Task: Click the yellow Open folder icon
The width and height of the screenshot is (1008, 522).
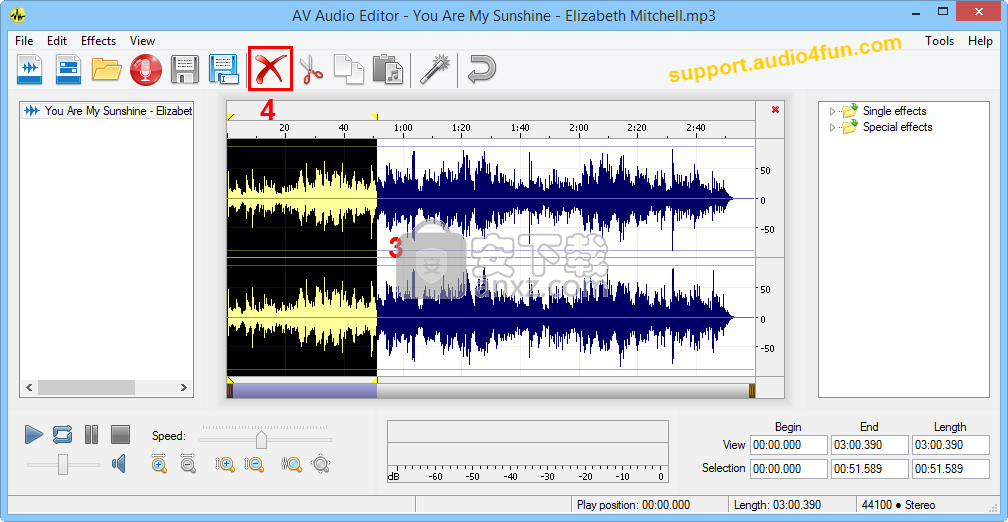Action: pos(106,70)
